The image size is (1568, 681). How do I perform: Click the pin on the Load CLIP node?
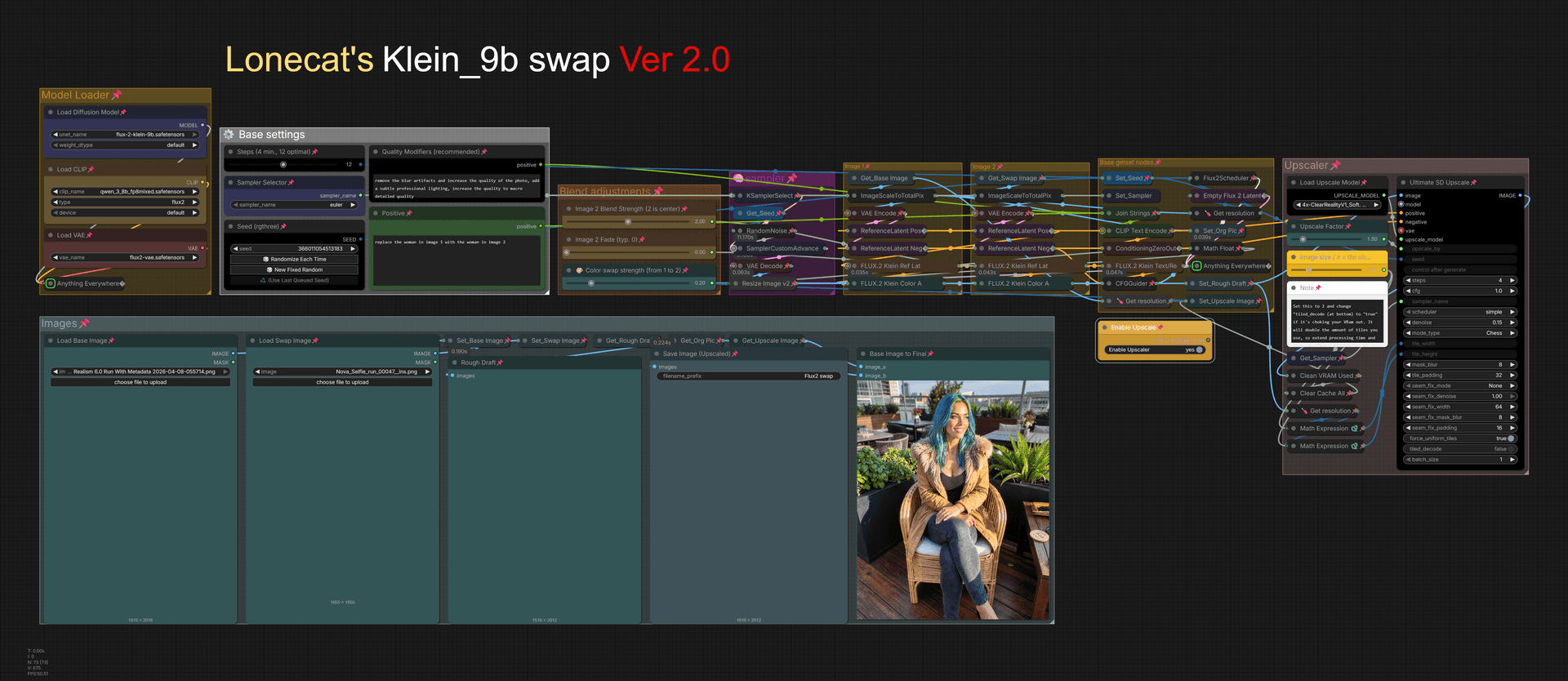pyautogui.click(x=91, y=170)
